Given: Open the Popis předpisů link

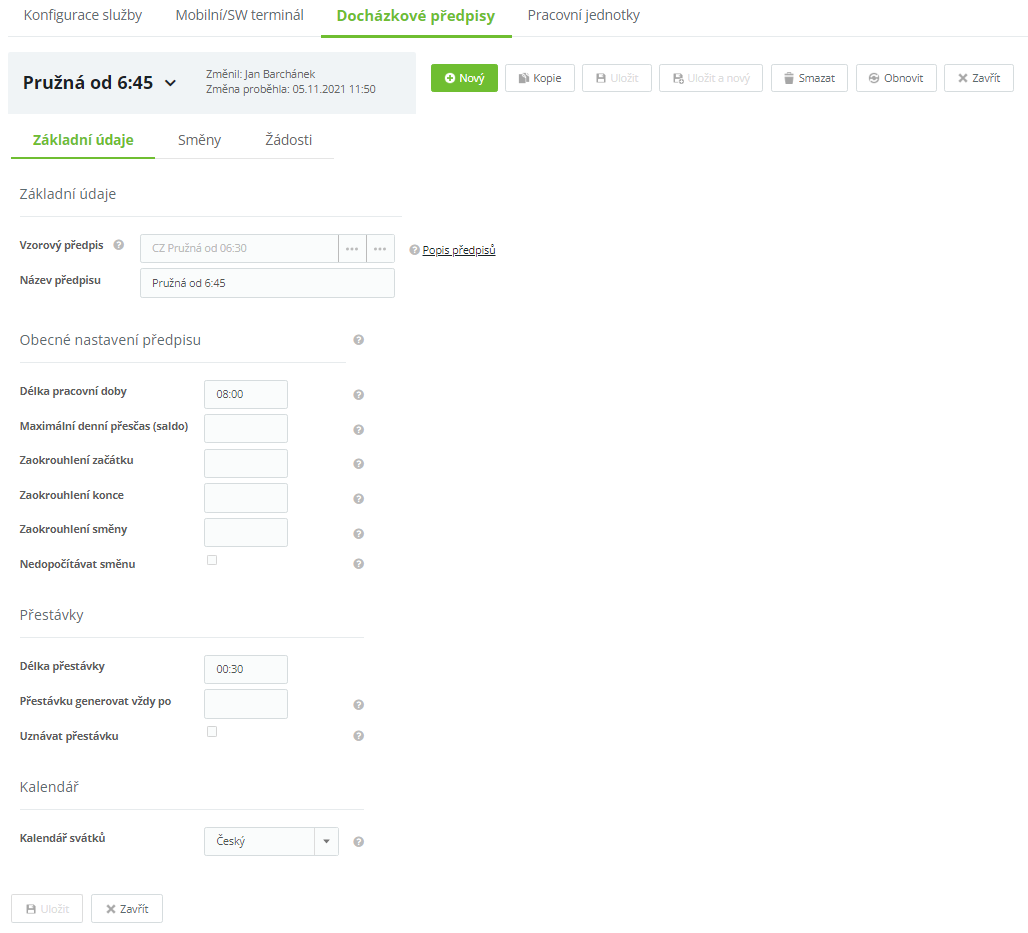Looking at the screenshot, I should tap(459, 250).
